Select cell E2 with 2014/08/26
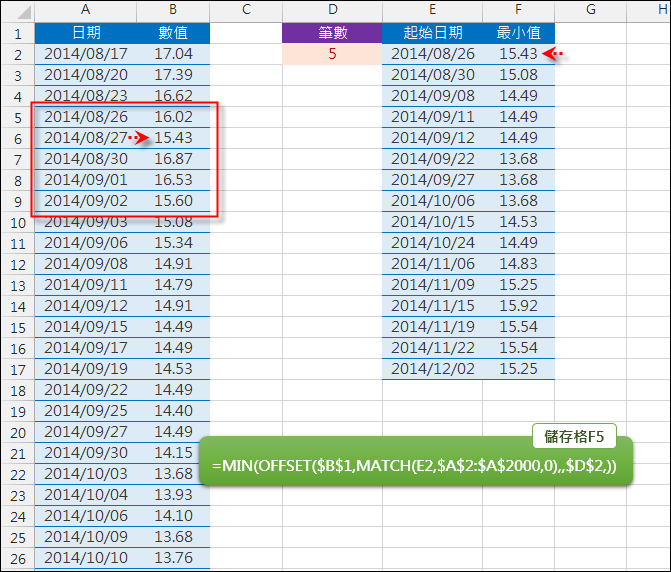The height and width of the screenshot is (572, 671). pos(432,54)
